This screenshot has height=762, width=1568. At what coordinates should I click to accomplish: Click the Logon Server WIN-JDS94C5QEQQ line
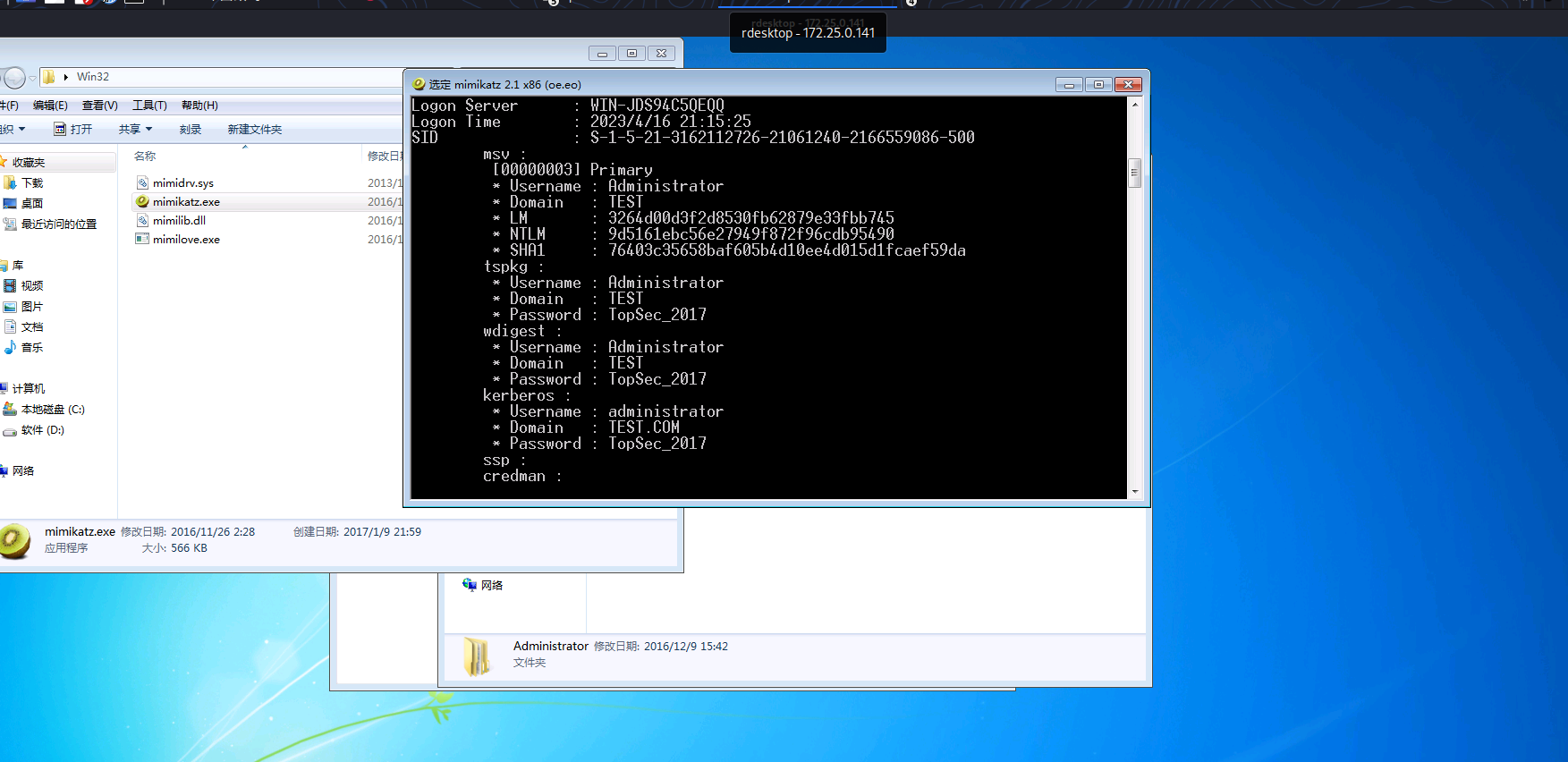[x=568, y=106]
